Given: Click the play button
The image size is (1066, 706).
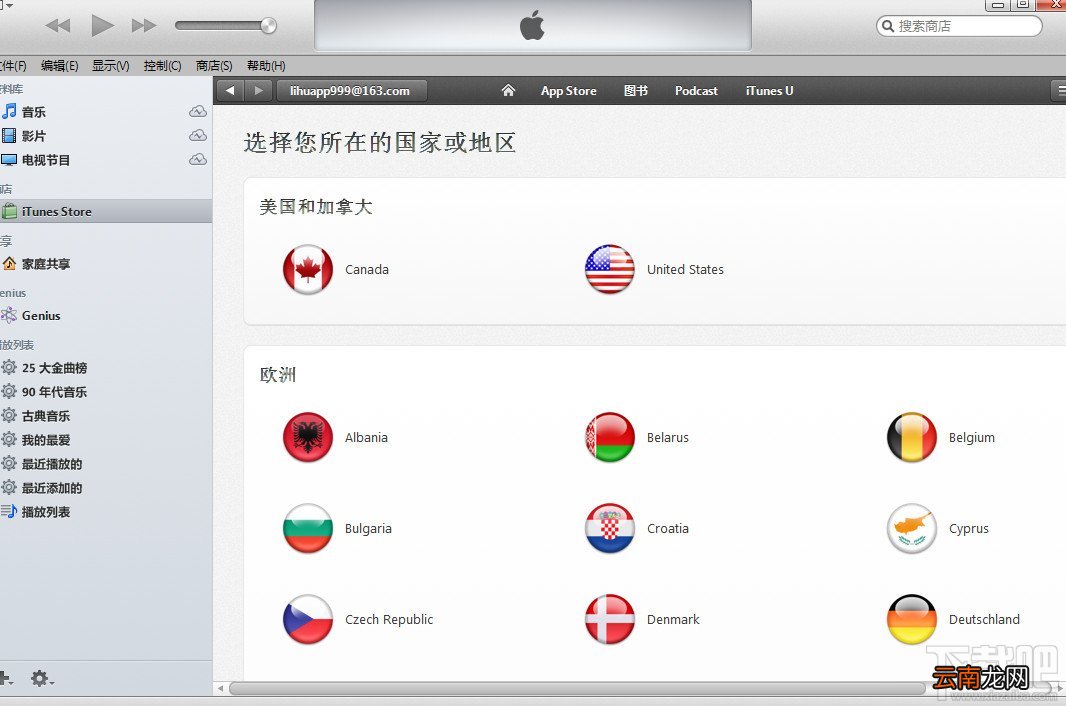Looking at the screenshot, I should pos(102,26).
